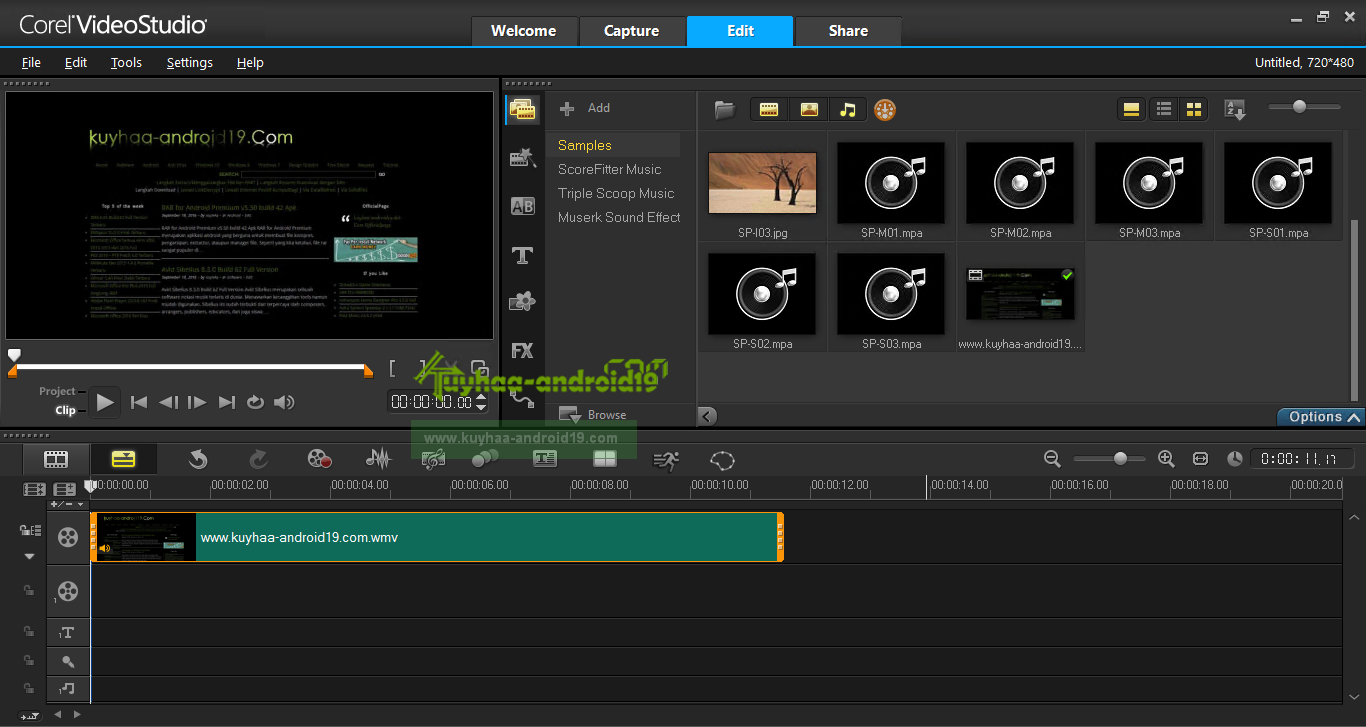Open the Sound Mixer waveform icon
Image resolution: width=1366 pixels, height=727 pixels.
pyautogui.click(x=378, y=459)
